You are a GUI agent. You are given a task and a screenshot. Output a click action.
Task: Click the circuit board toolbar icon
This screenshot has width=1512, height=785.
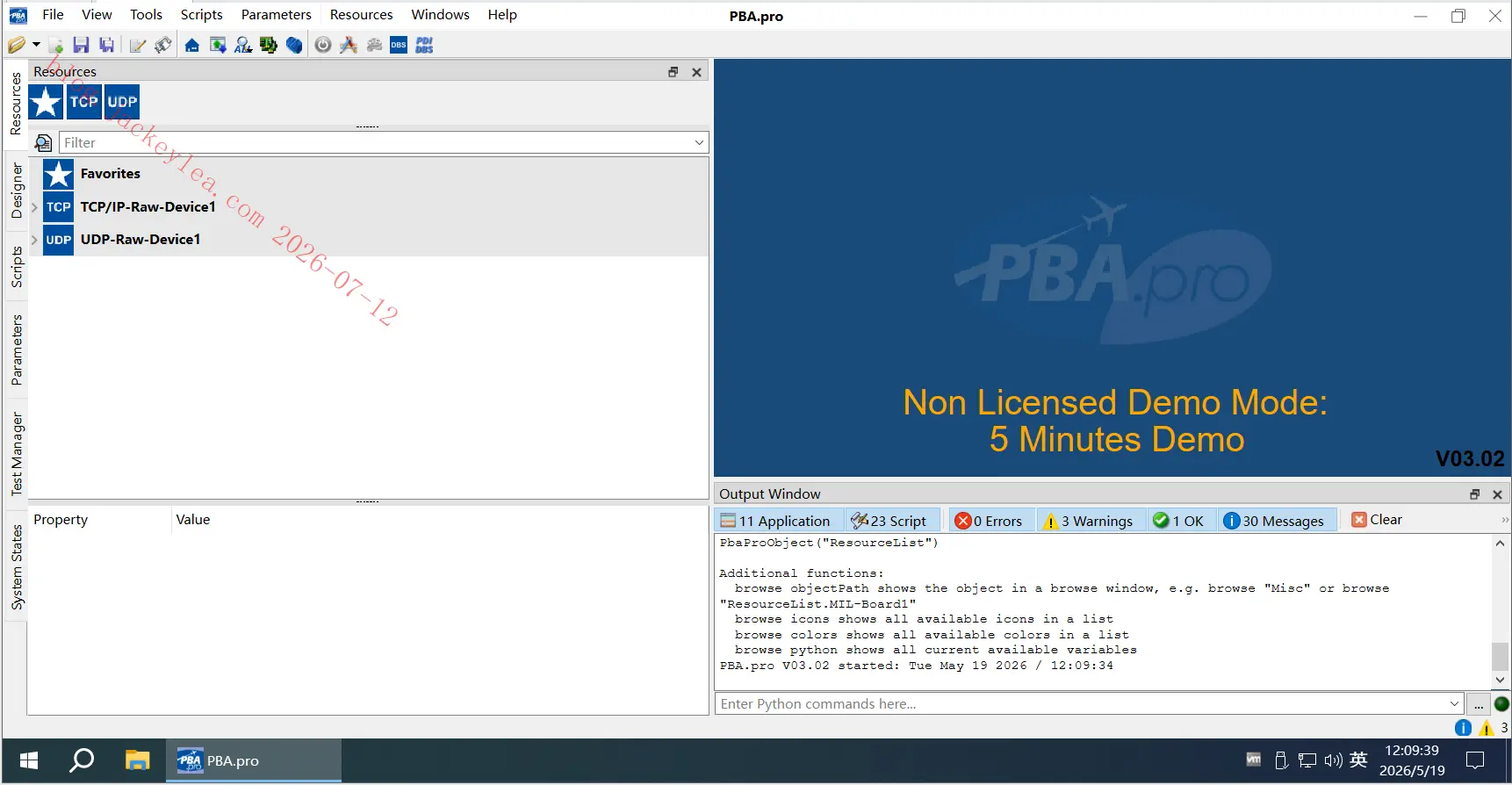[269, 46]
